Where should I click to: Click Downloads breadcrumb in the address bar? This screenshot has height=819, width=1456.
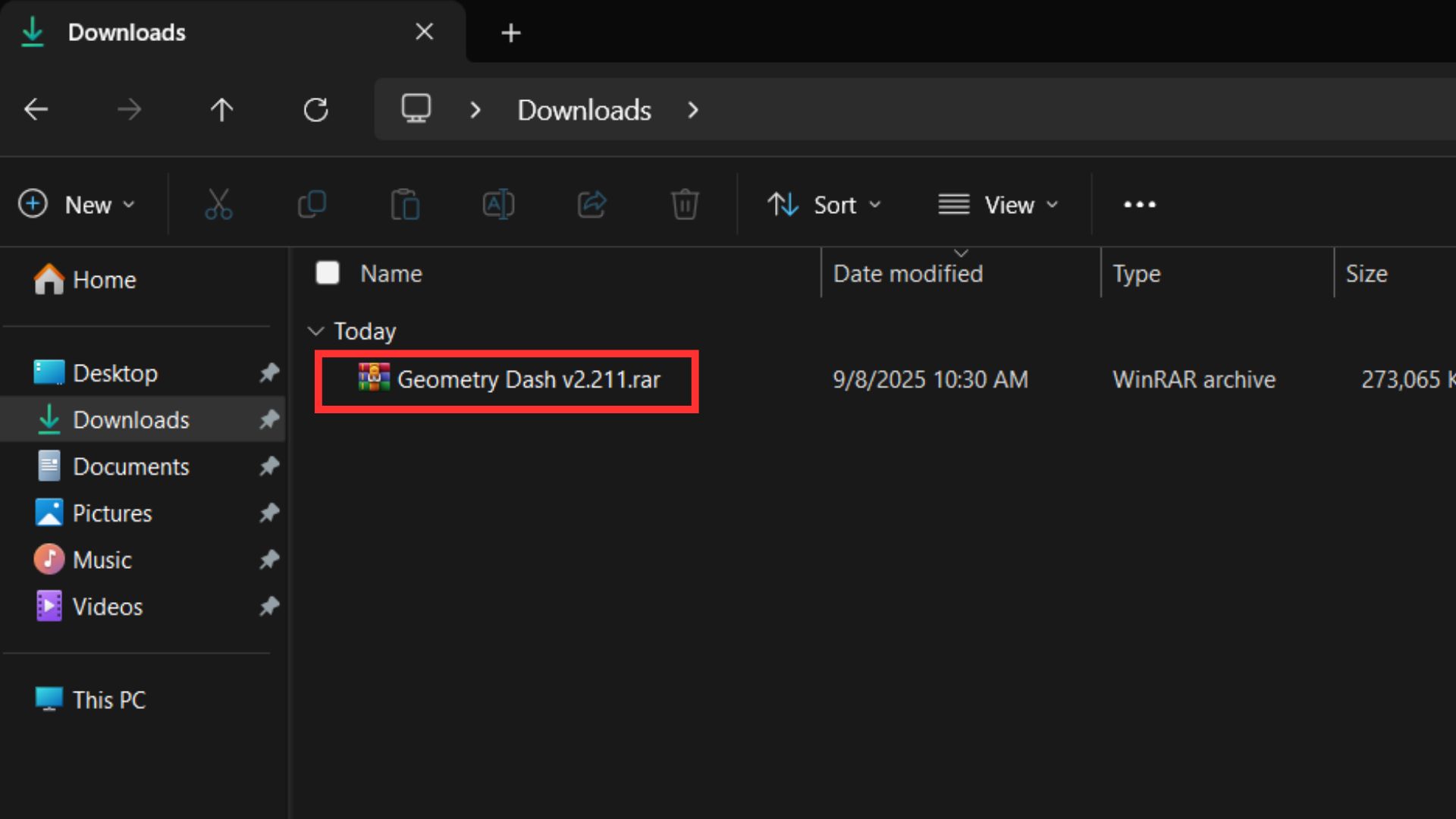(x=584, y=110)
